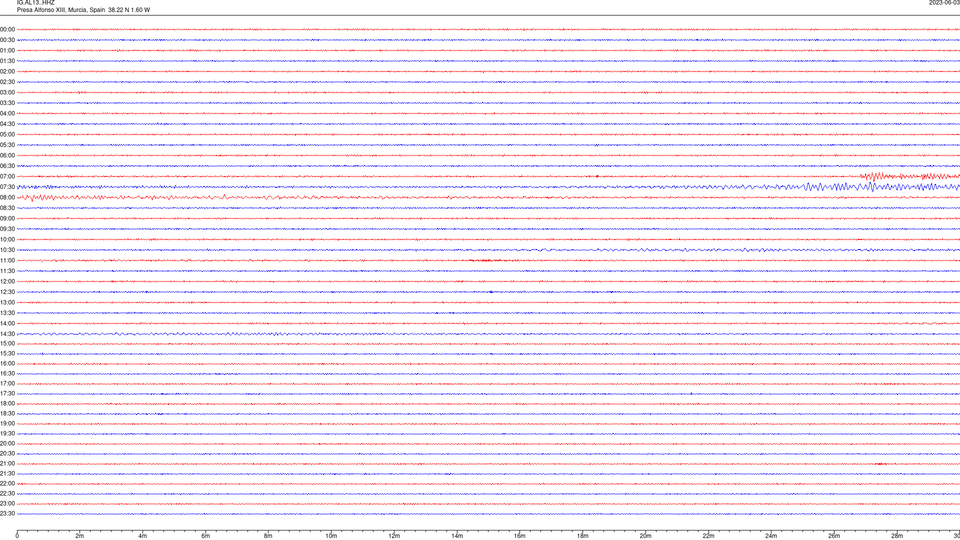Pick the 10:00 time label
The width and height of the screenshot is (960, 540).
point(7,239)
